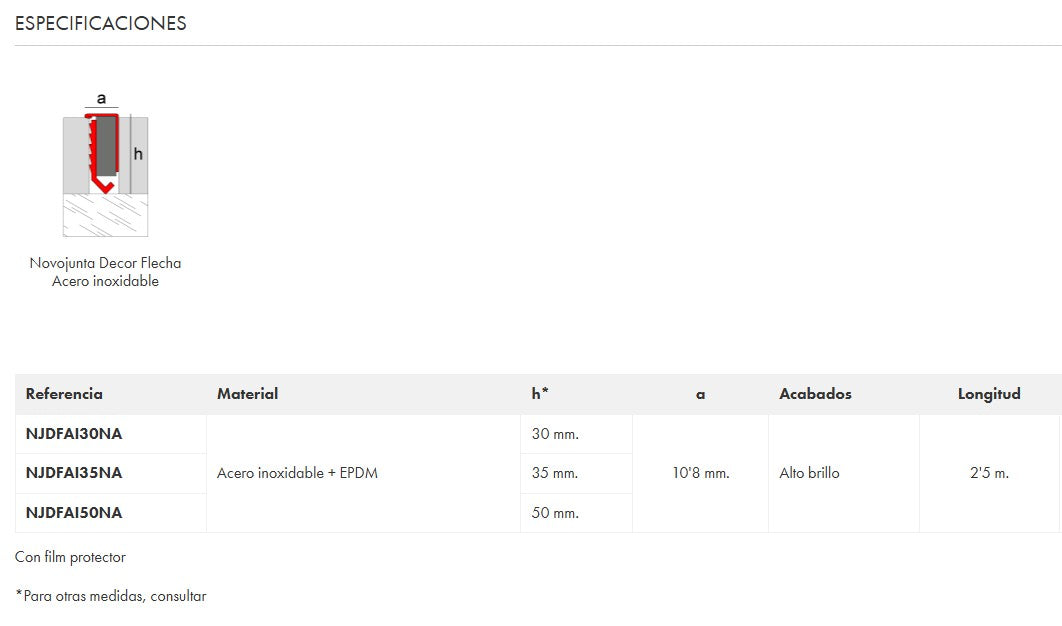Click the Para otras medidas, consultar footnote
This screenshot has width=1062, height=626.
coord(113,596)
